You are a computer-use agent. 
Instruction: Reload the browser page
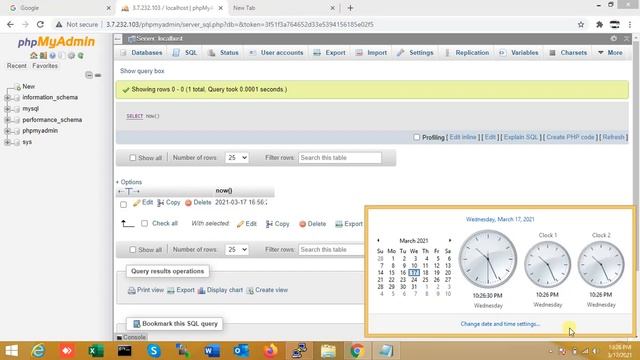point(40,24)
